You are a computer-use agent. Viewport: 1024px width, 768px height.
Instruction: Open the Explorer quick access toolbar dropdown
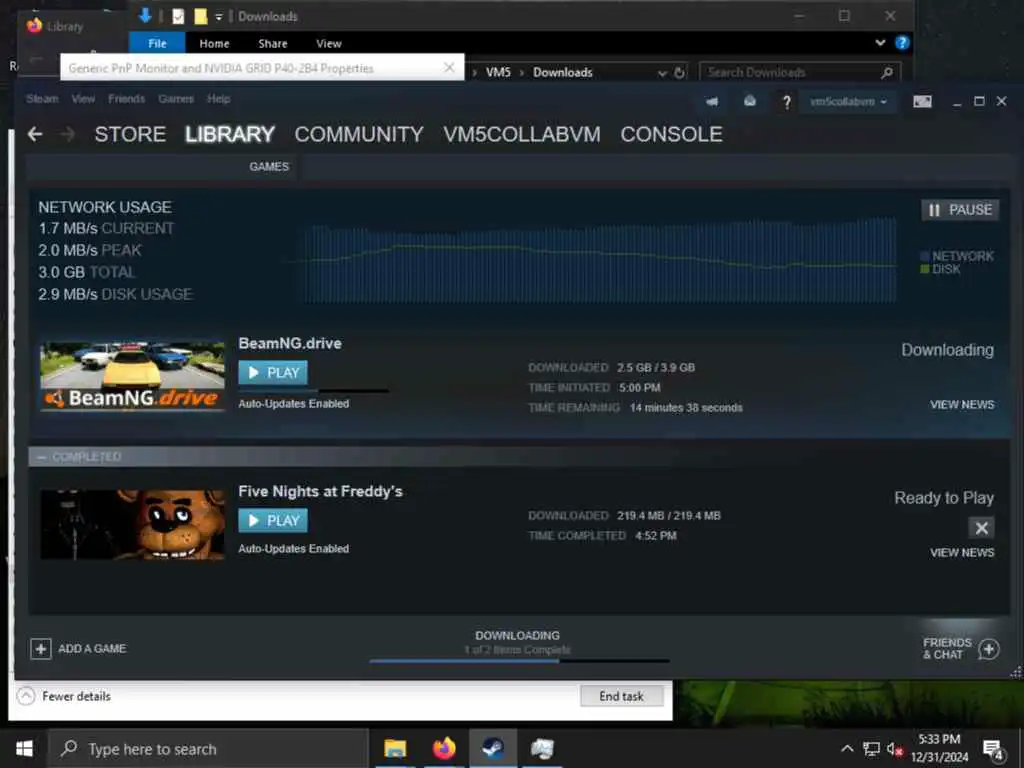[219, 17]
